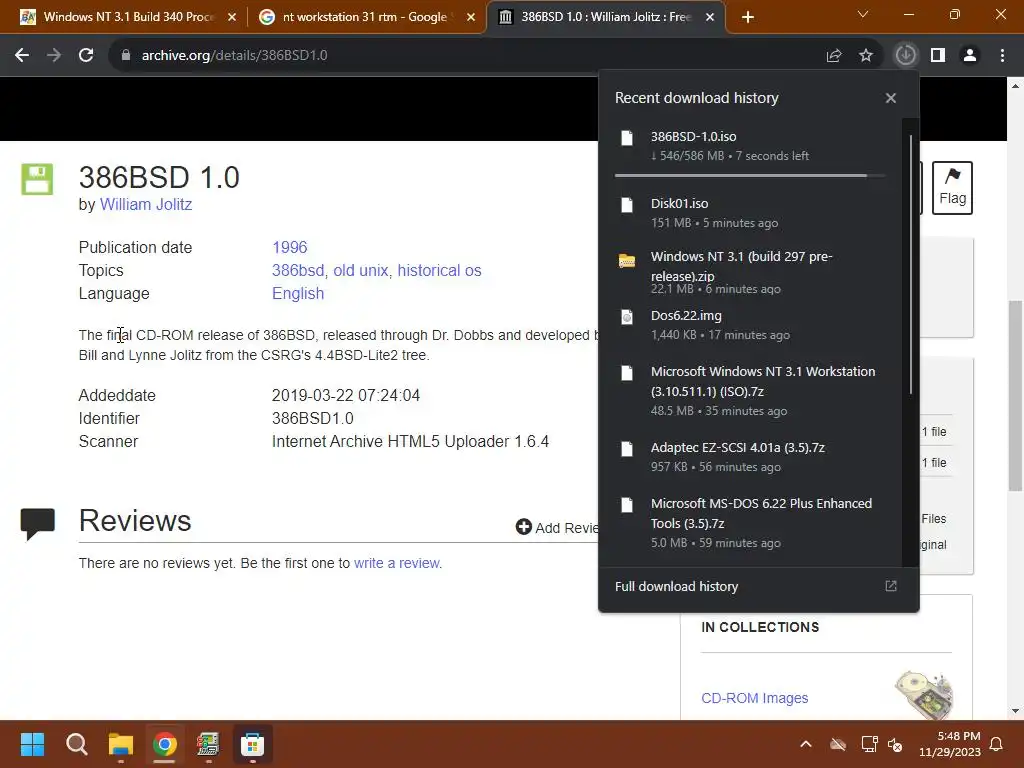Open the browser side panel

938,56
